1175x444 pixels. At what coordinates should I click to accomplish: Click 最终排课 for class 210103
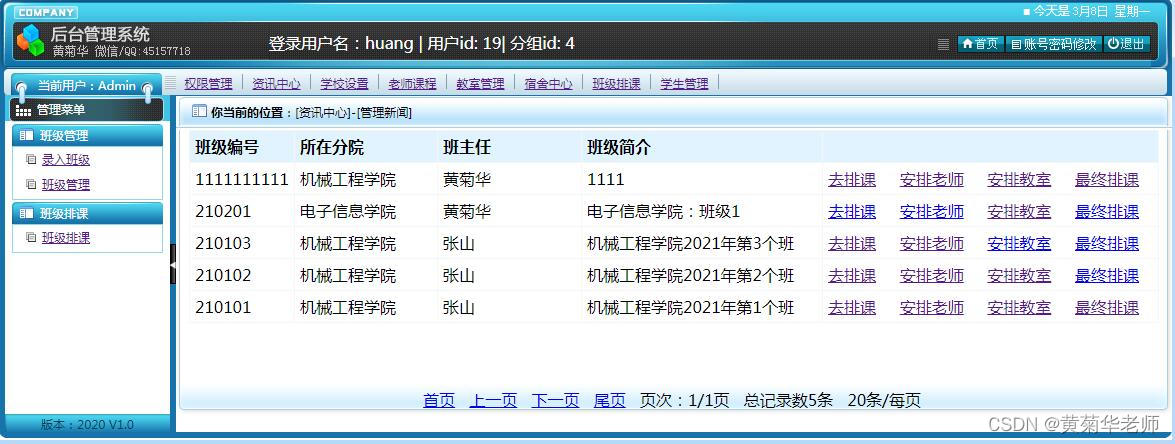(x=1107, y=244)
